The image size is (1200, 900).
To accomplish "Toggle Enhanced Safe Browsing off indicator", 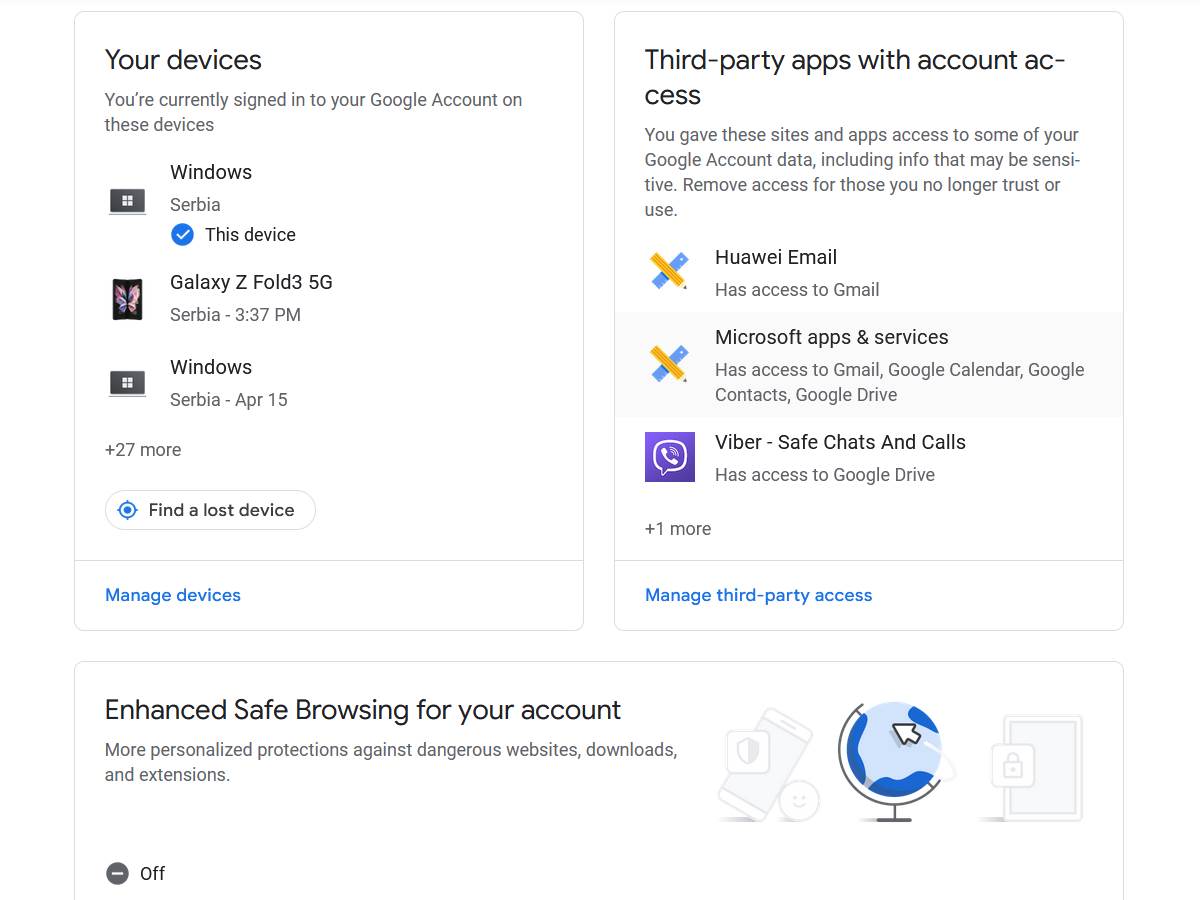I will (119, 873).
